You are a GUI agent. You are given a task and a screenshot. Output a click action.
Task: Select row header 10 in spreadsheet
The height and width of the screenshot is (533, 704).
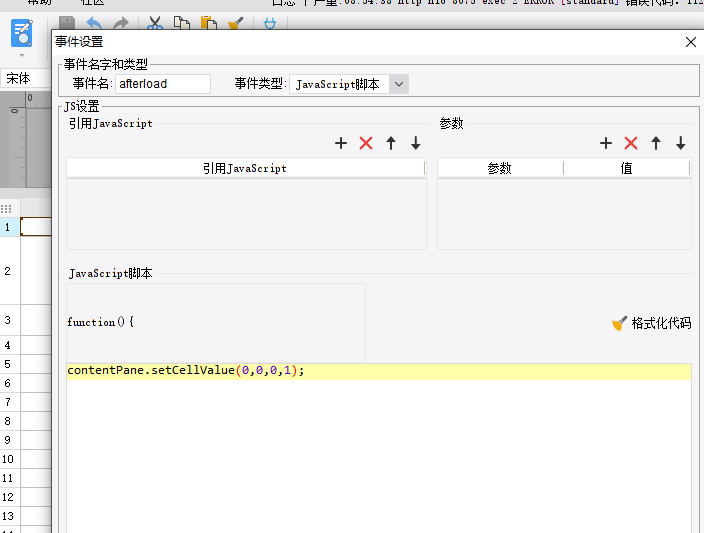pos(9,459)
